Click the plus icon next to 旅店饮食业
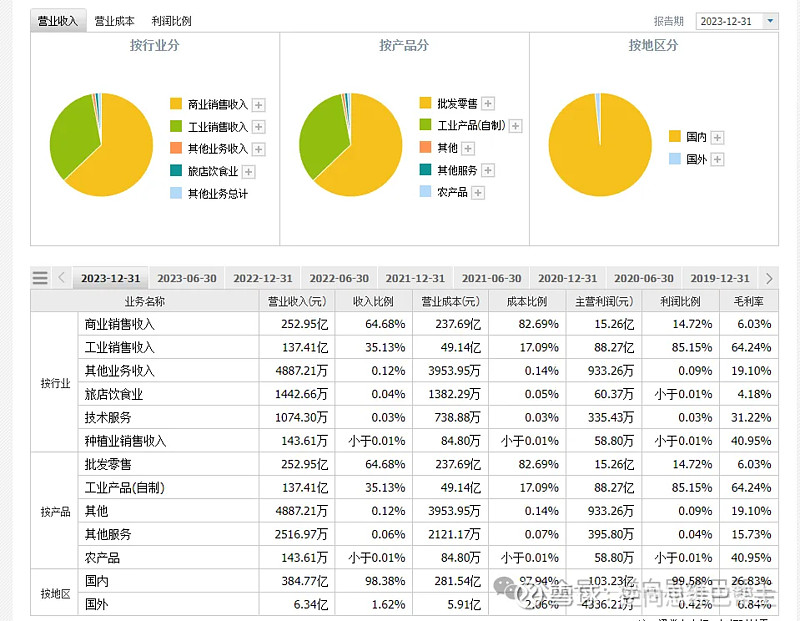Image resolution: width=800 pixels, height=621 pixels. point(248,170)
